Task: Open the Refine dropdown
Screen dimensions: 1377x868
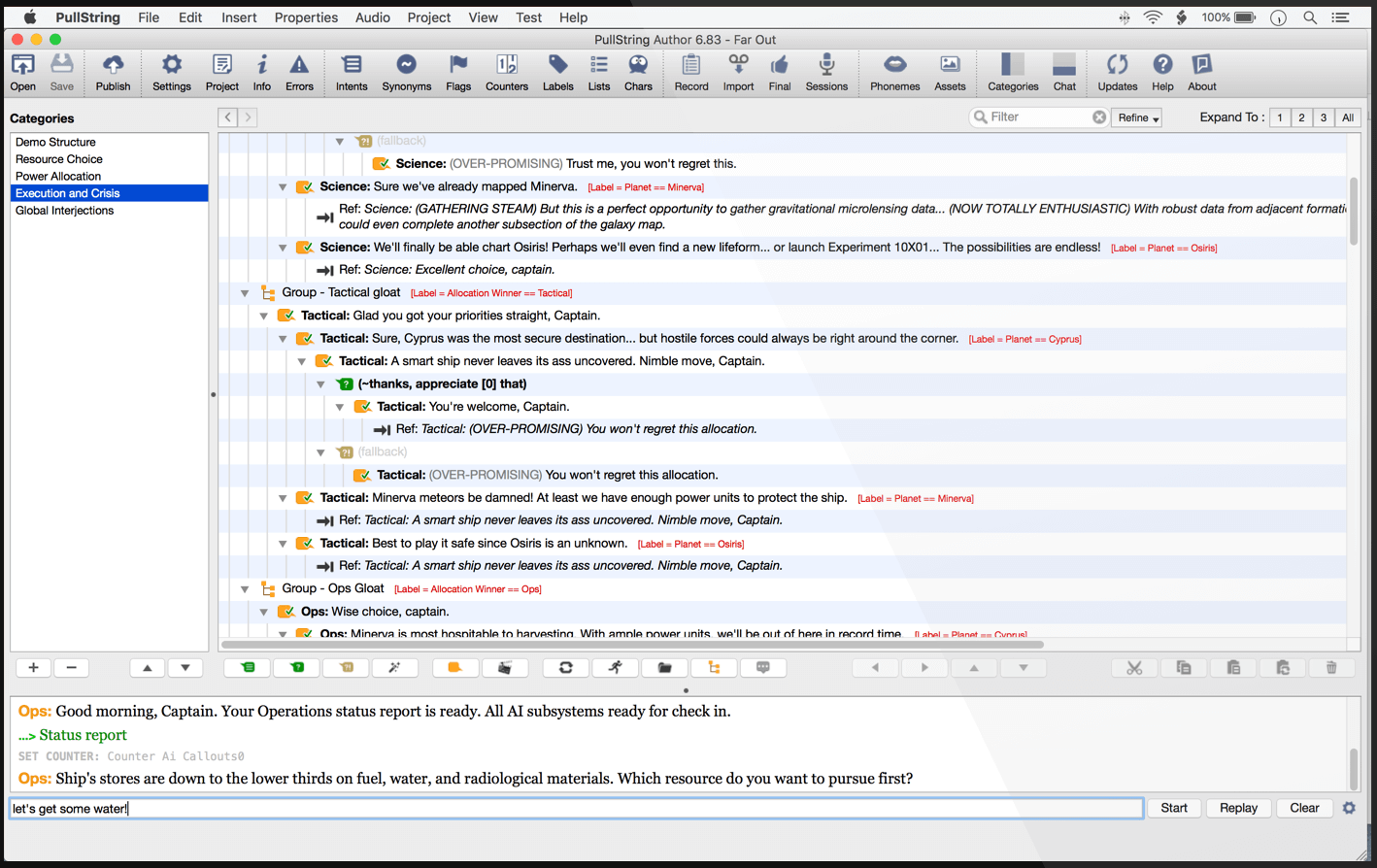Action: click(1137, 117)
